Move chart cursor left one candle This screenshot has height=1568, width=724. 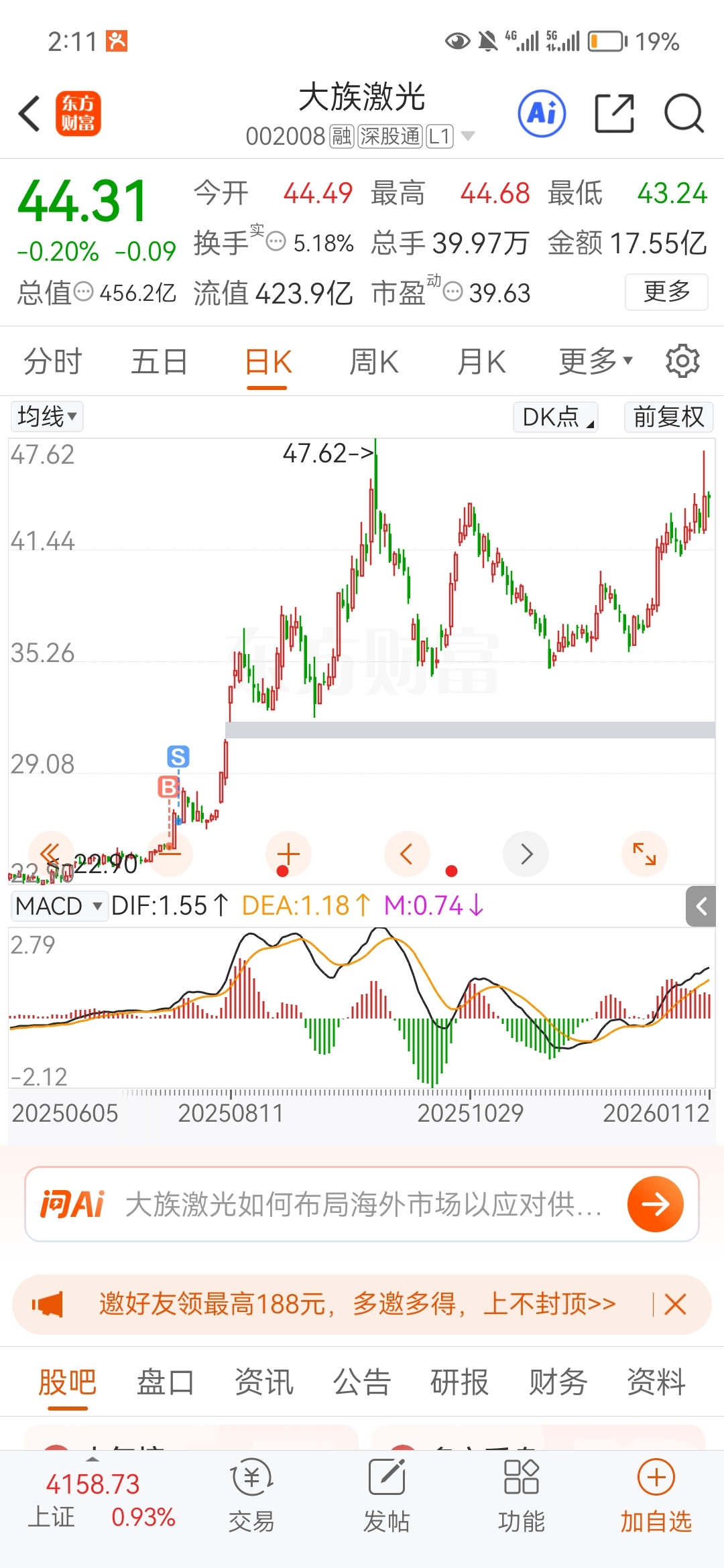407,854
